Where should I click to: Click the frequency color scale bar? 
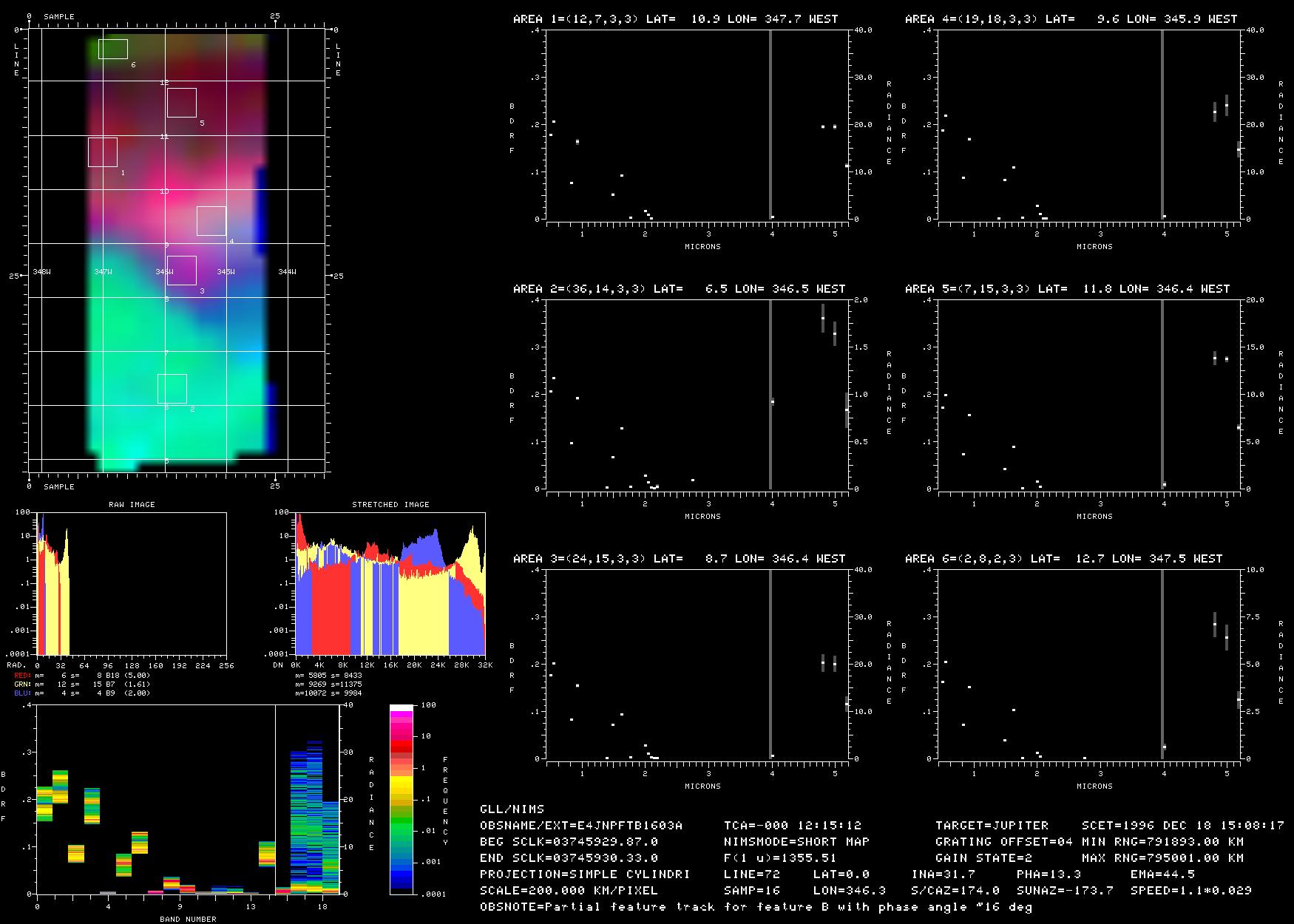402,800
